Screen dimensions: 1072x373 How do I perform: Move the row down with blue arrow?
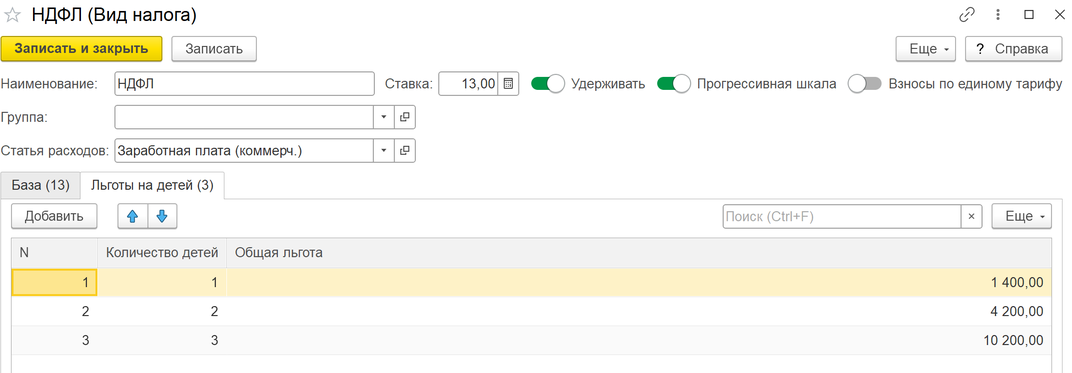tap(162, 217)
